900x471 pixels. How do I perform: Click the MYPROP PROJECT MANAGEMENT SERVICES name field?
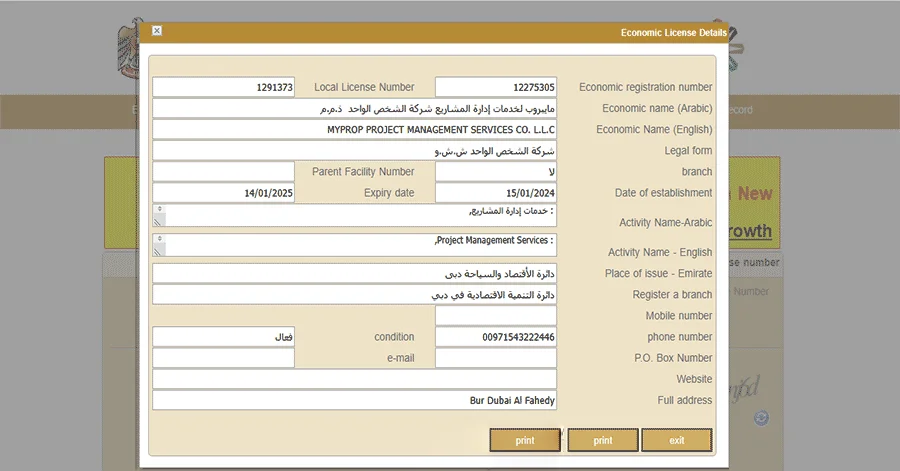354,130
